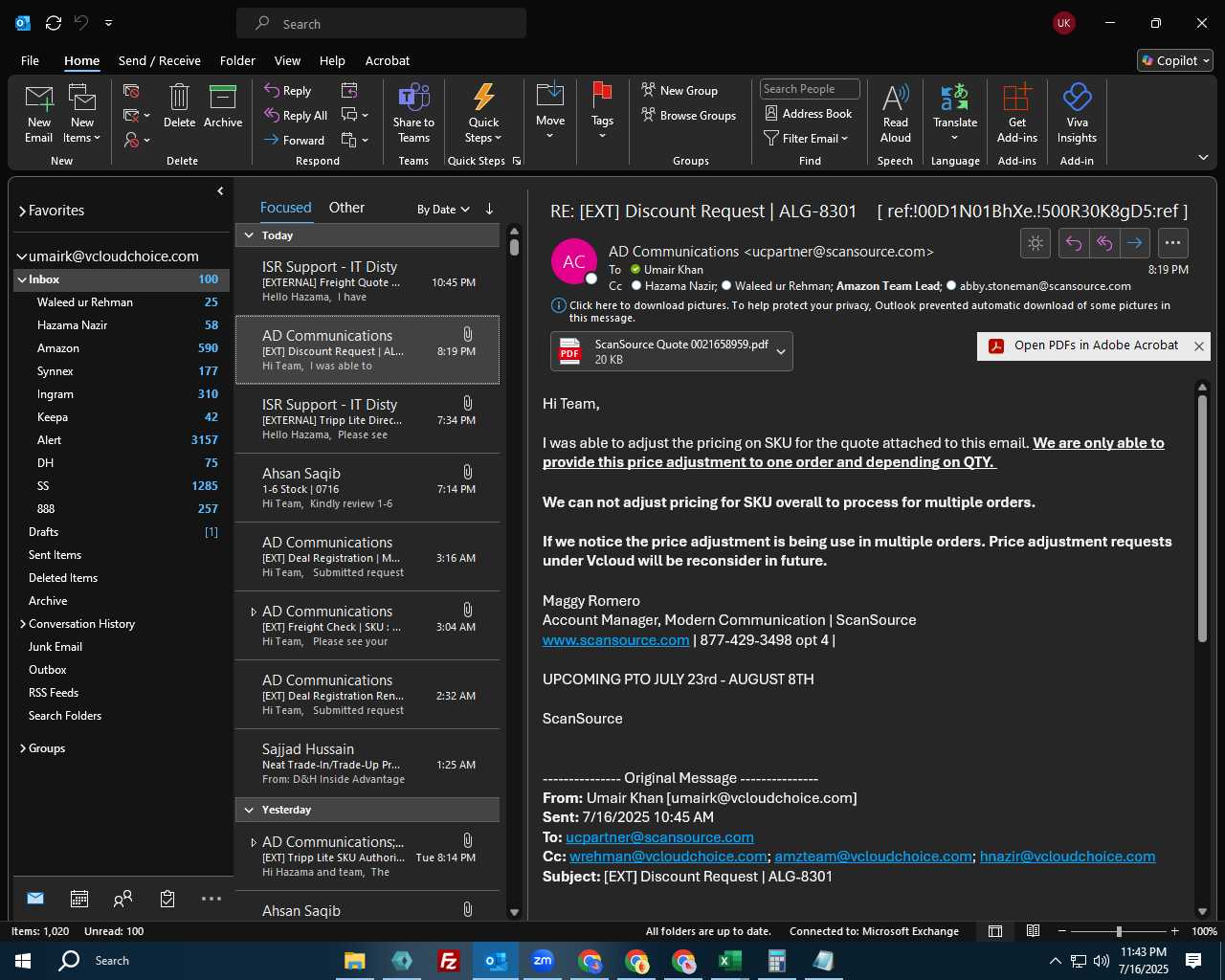Screen dimensions: 1225x980
Task: Reverse sort order arrow in message list
Action: 489,209
